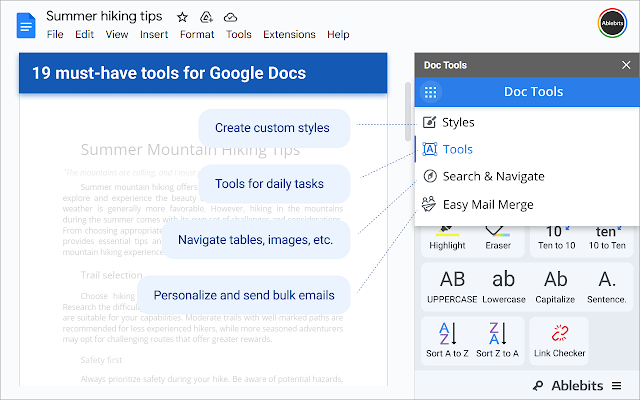
Task: Open the Link Checker tool
Action: pos(559,340)
